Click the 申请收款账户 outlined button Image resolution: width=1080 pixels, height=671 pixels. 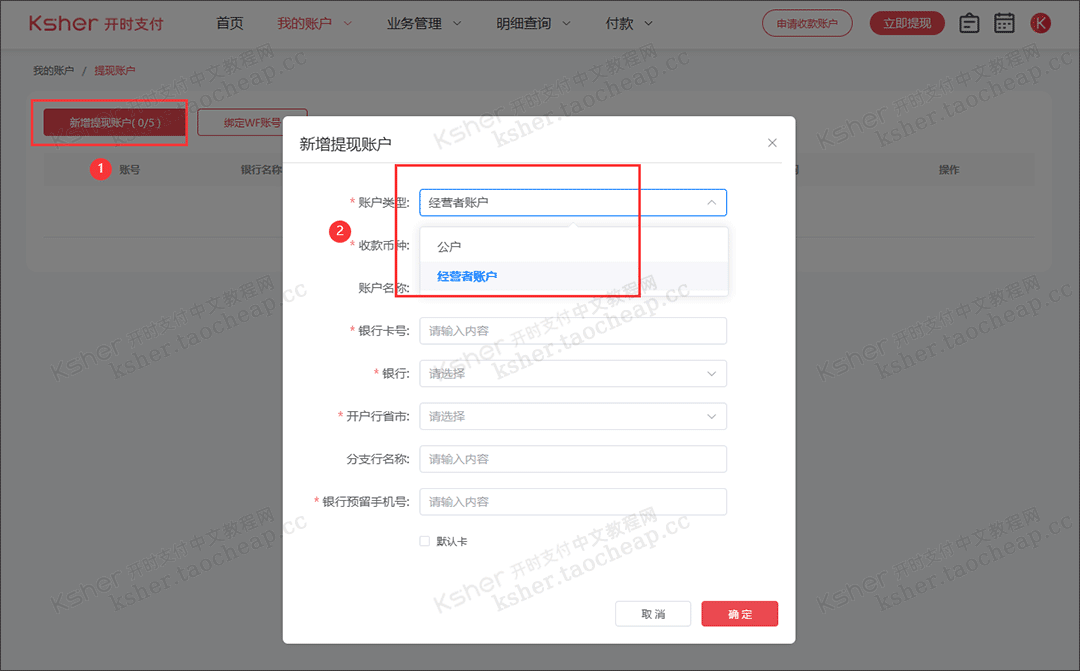[807, 23]
